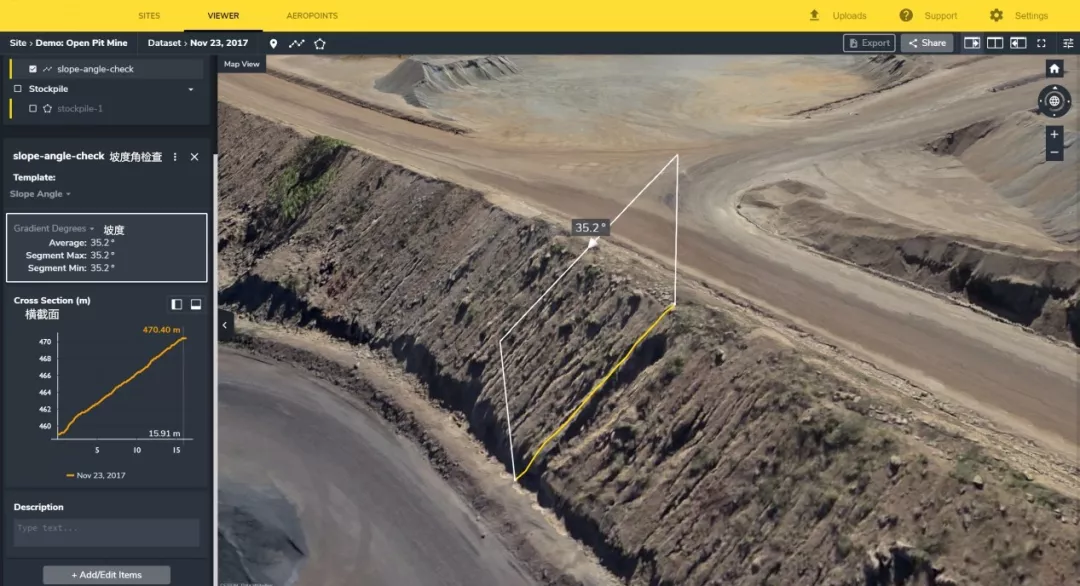Reset map to home view
This screenshot has height=586, width=1080.
tap(1054, 69)
